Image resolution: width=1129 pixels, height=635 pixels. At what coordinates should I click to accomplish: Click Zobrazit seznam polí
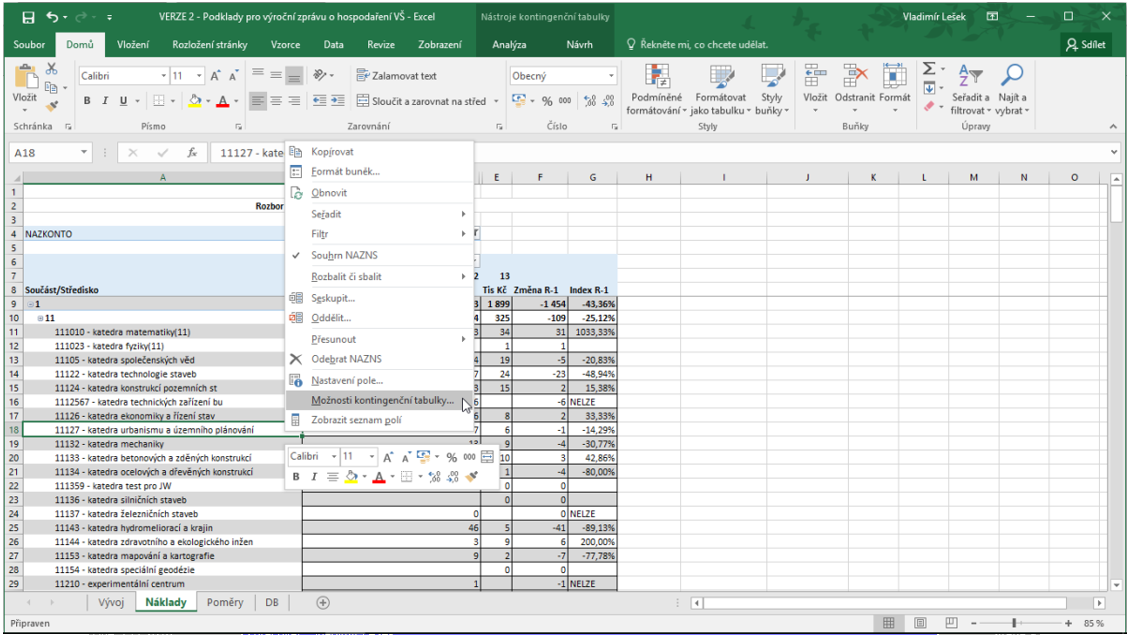tap(379, 420)
